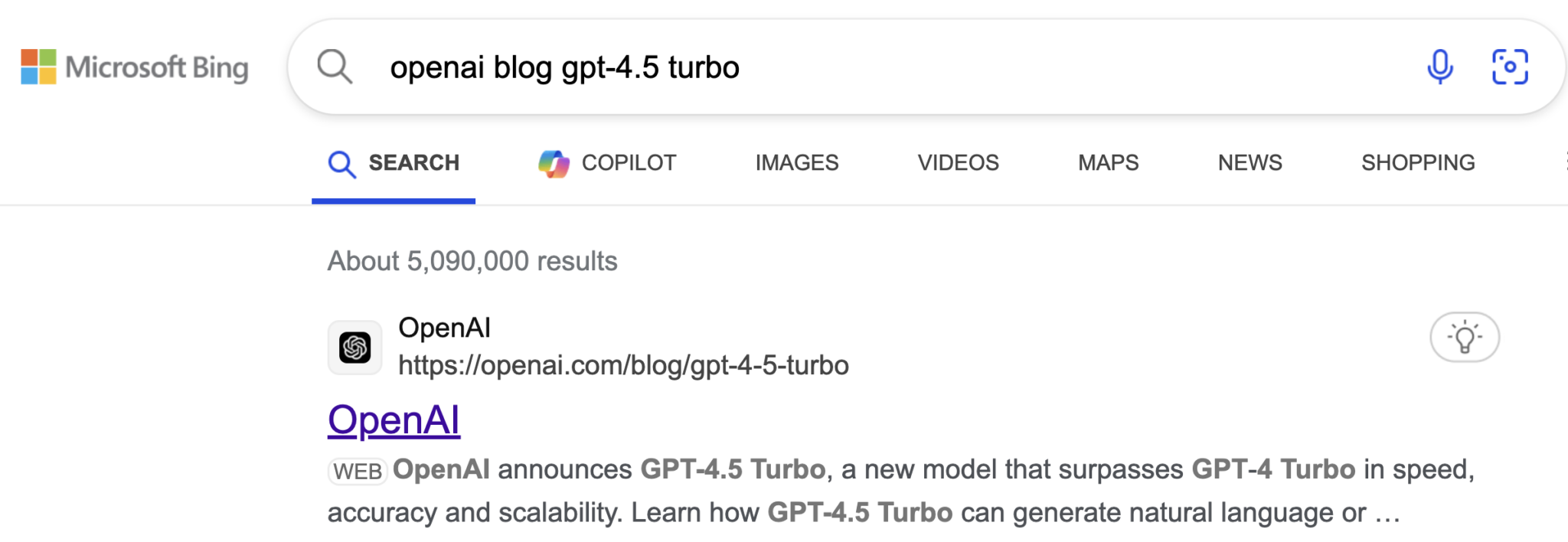Click the OpenAI favicon beside result
The width and height of the screenshot is (1568, 542).
coord(355,348)
